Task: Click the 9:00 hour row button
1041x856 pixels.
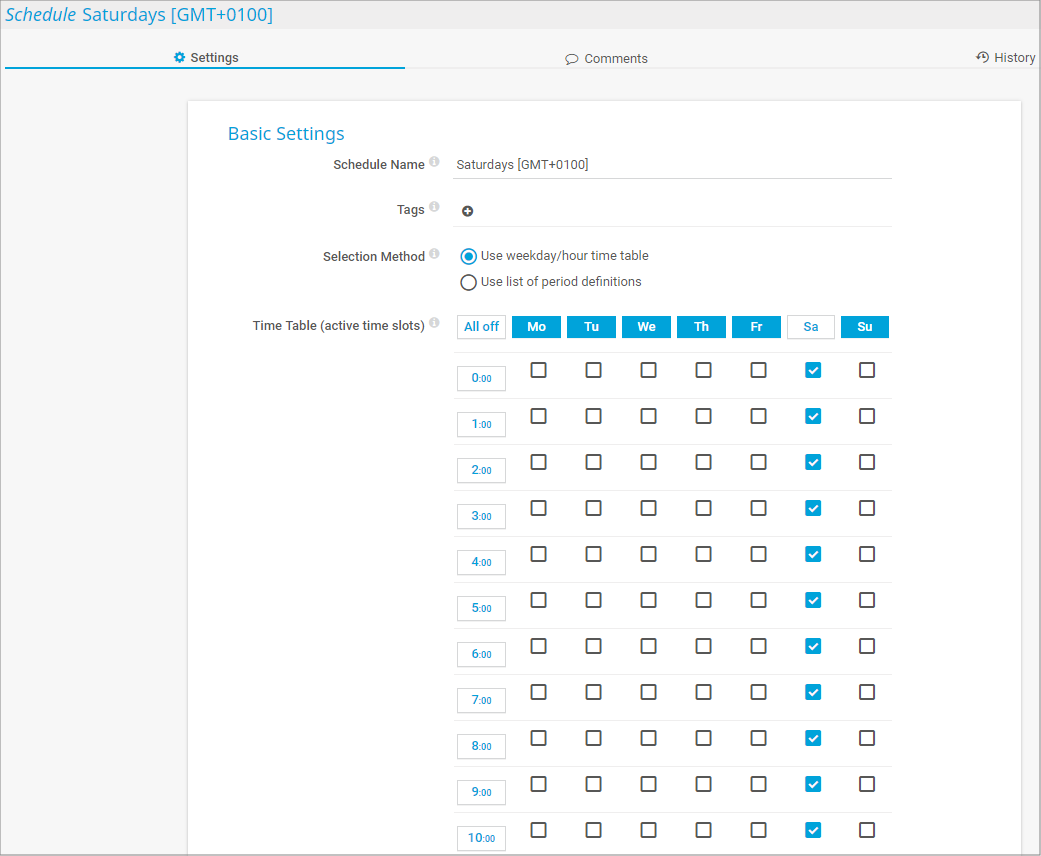Action: click(x=481, y=792)
